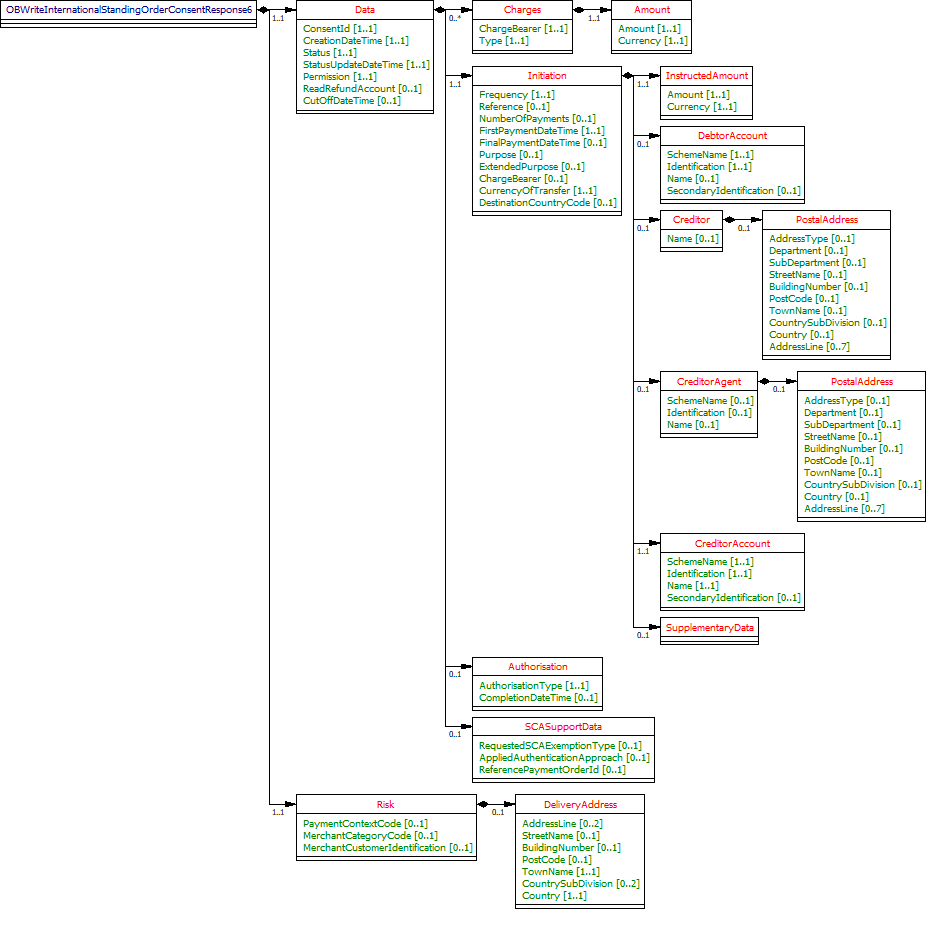Expand the 0..1 connector for Authorisation
Viewport: 926px width, 926px height.
tap(454, 673)
